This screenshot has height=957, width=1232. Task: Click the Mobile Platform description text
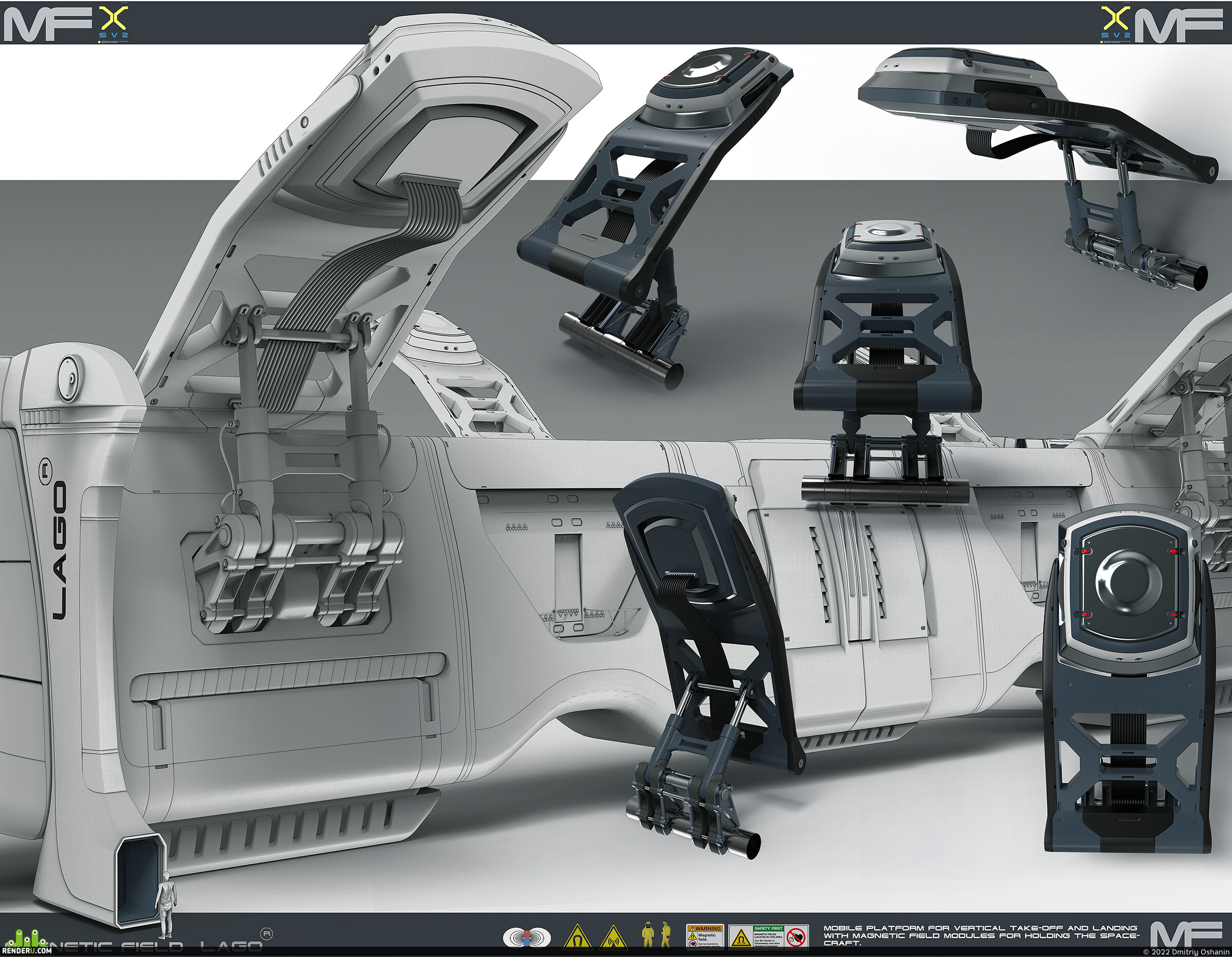coord(981,935)
